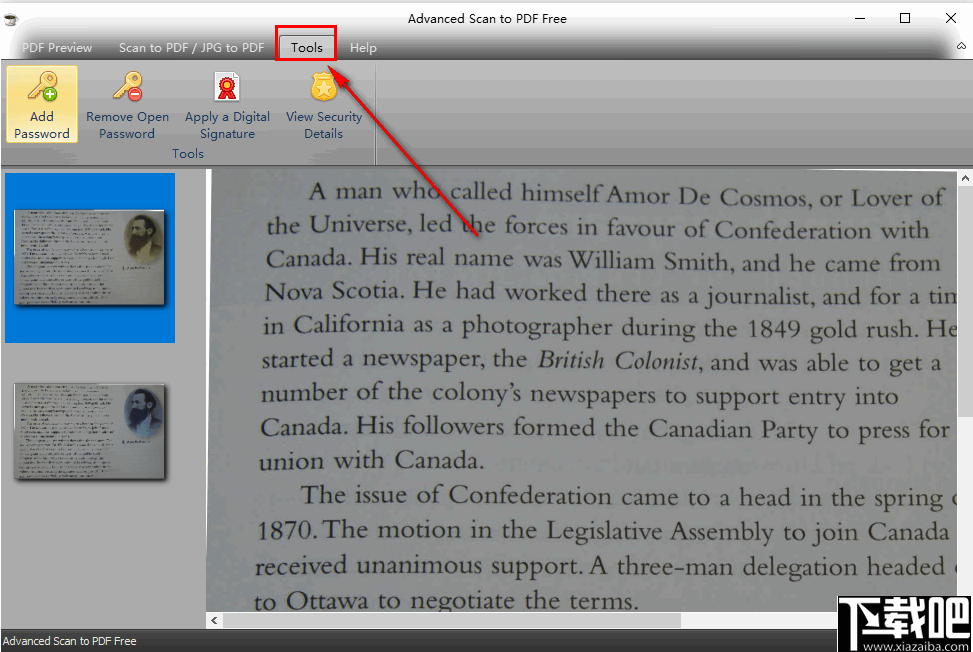973x652 pixels.
Task: Minimize the Advanced Scan to PDF window
Action: tap(859, 17)
